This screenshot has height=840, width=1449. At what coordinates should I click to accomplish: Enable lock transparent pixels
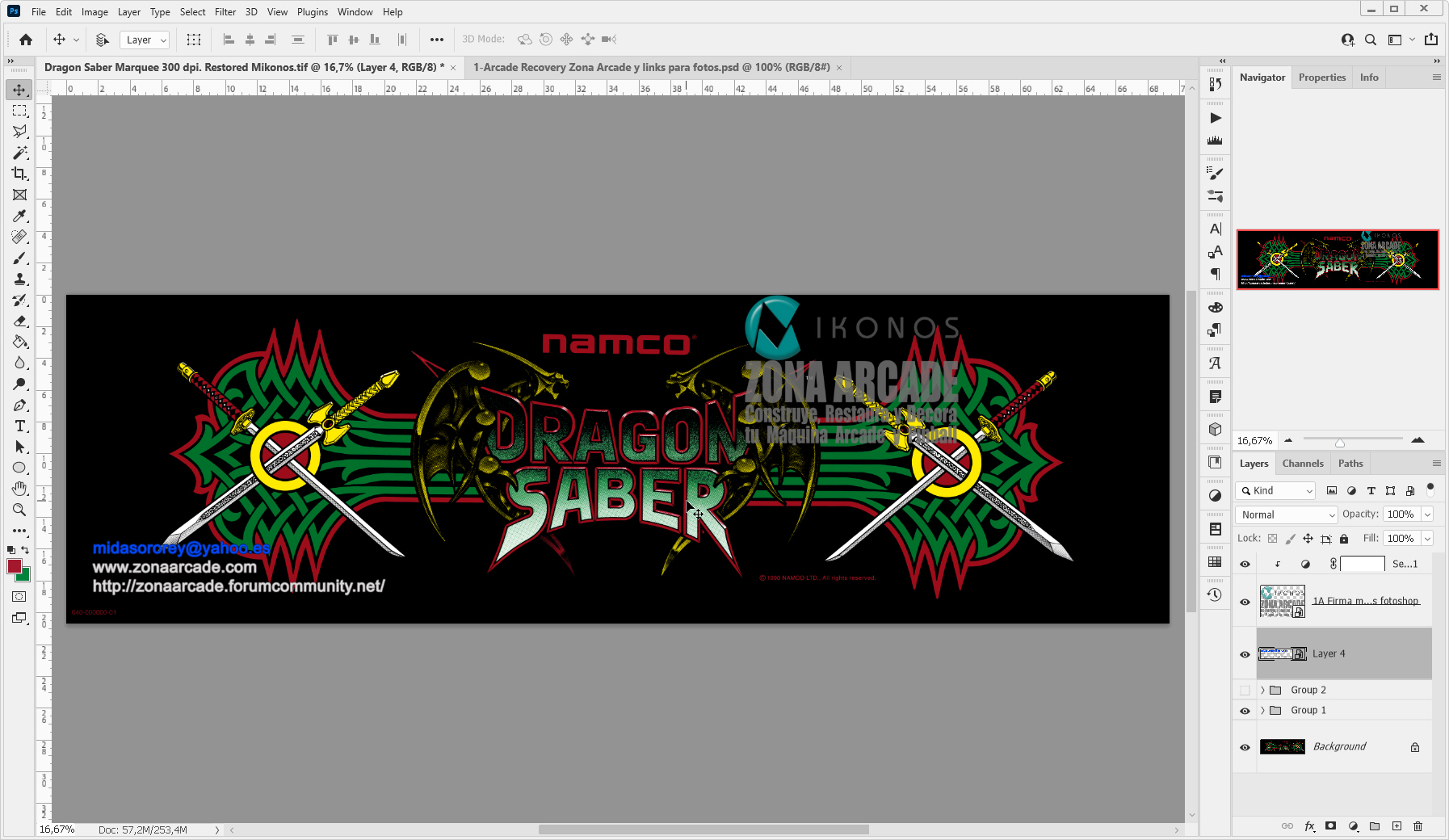(1270, 538)
